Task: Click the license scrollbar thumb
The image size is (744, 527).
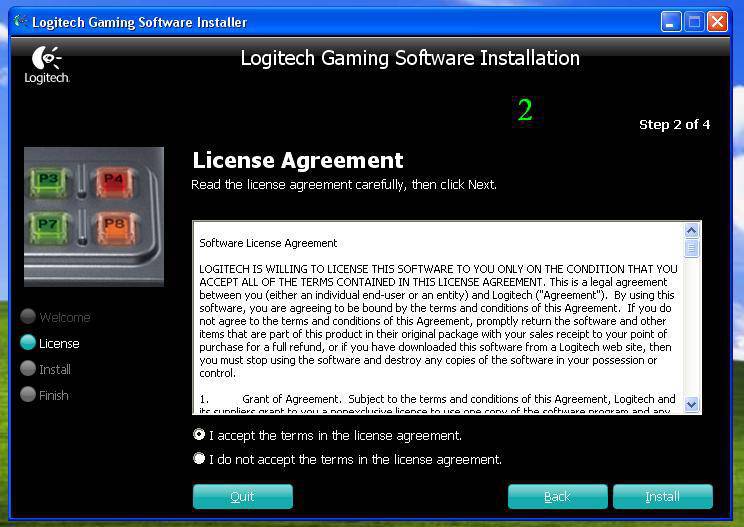Action: pyautogui.click(x=691, y=248)
